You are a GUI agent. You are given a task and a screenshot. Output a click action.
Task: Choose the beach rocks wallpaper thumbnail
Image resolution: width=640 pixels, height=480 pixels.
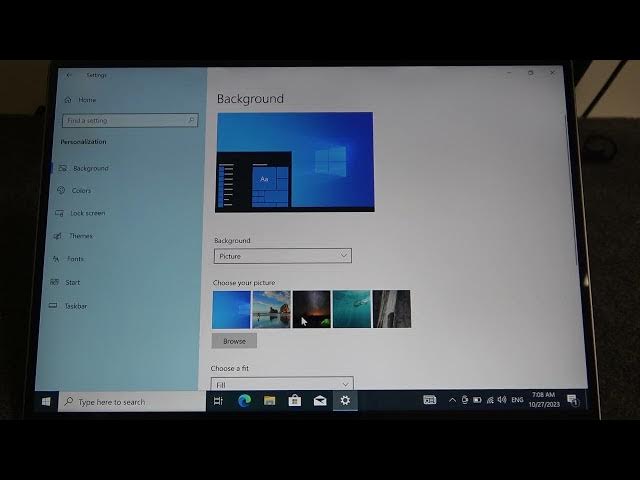coord(271,309)
